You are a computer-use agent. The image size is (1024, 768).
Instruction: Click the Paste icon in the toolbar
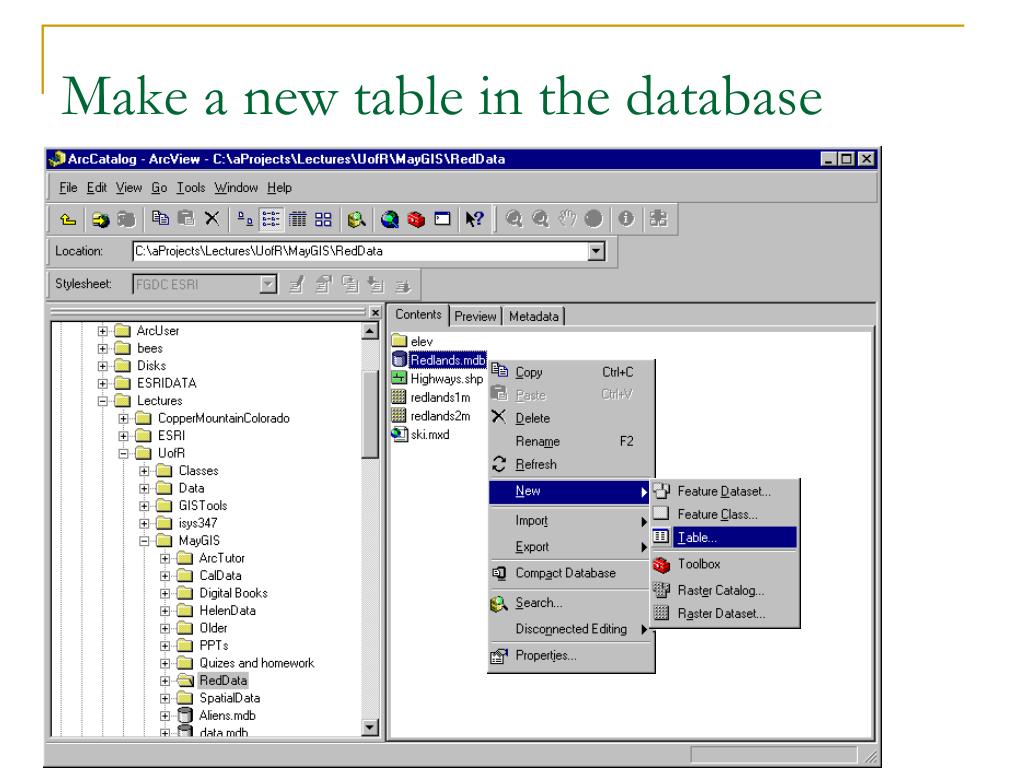click(x=186, y=219)
